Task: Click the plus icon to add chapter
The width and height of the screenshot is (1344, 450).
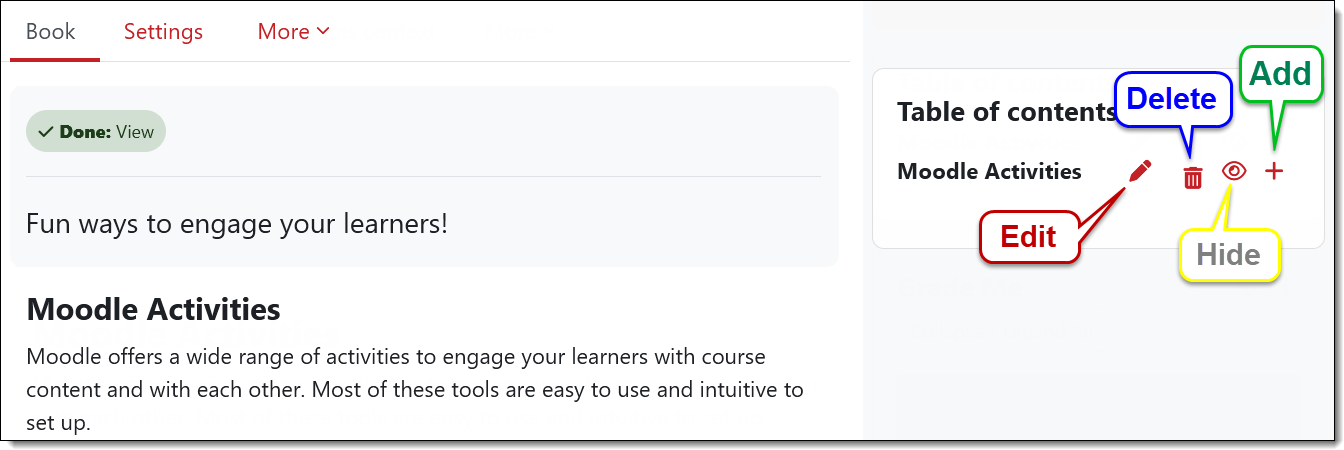Action: (x=1273, y=172)
